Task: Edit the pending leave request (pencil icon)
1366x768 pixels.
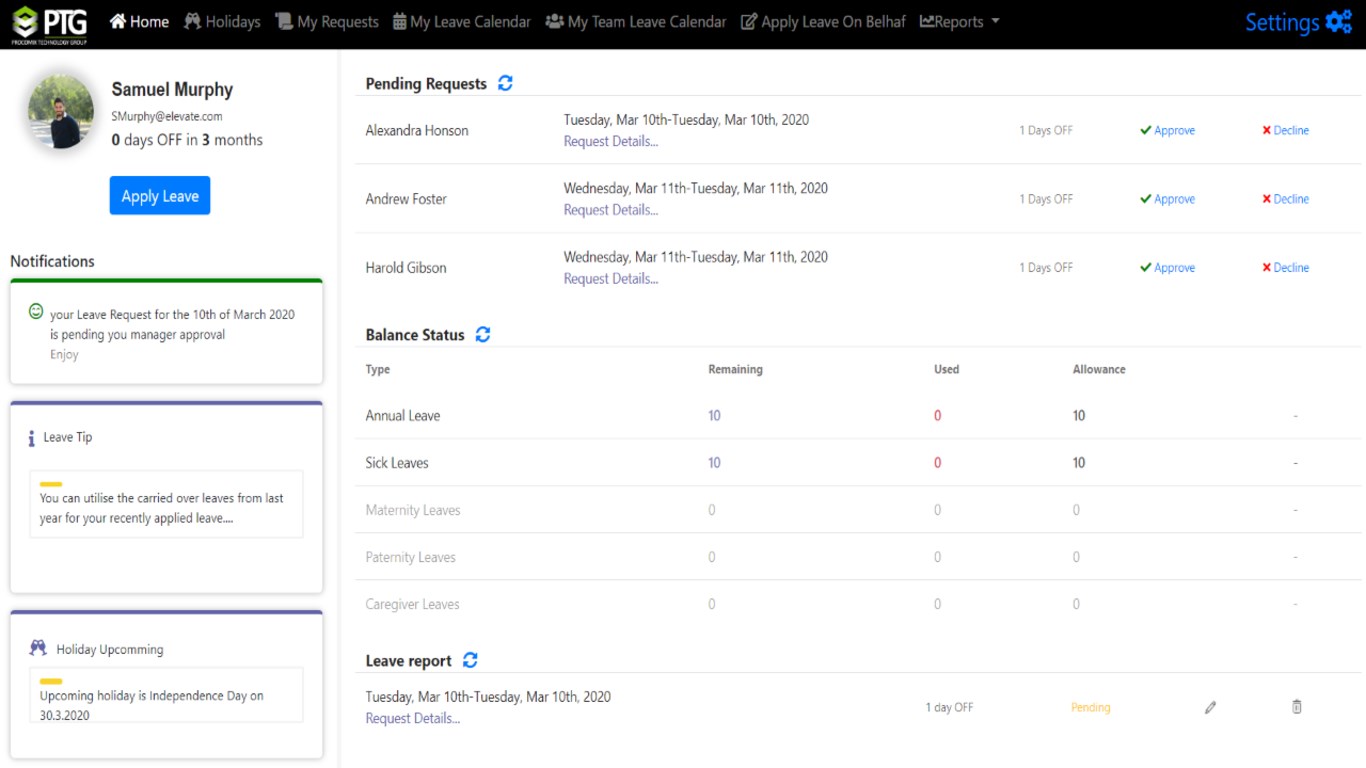Action: tap(1210, 707)
